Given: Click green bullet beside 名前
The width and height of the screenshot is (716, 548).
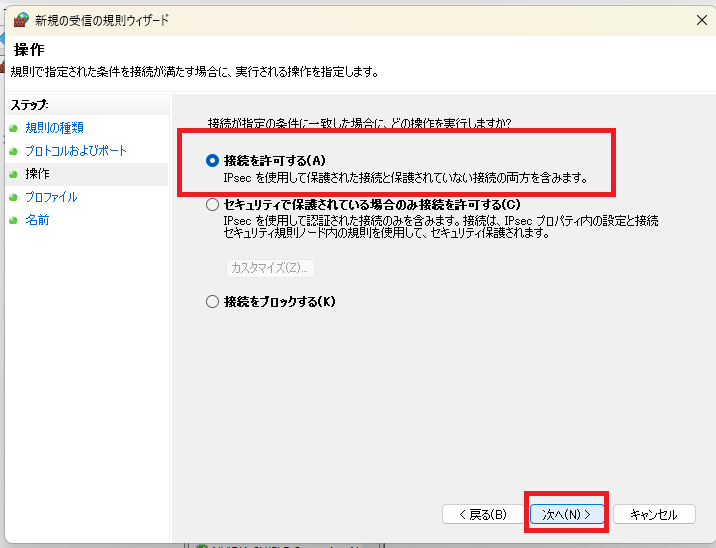Looking at the screenshot, I should coord(13,220).
